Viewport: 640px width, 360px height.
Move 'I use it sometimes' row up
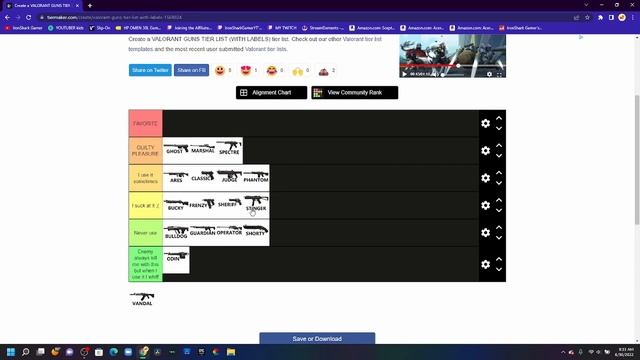(x=499, y=173)
